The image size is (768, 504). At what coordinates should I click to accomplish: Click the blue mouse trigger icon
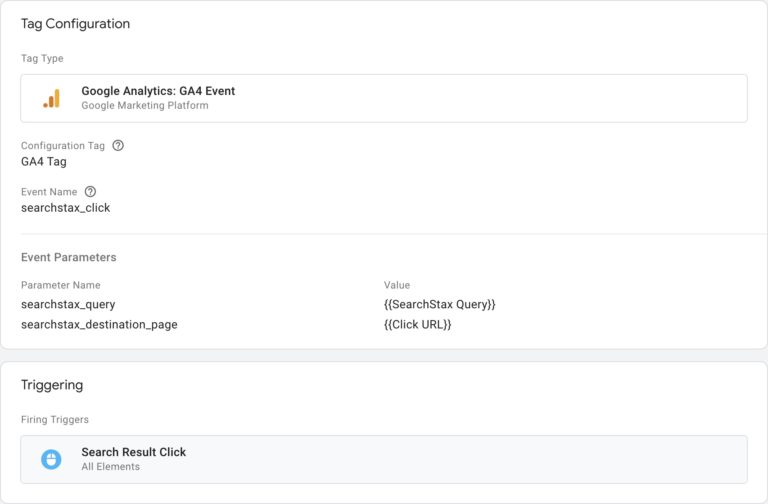[51, 459]
